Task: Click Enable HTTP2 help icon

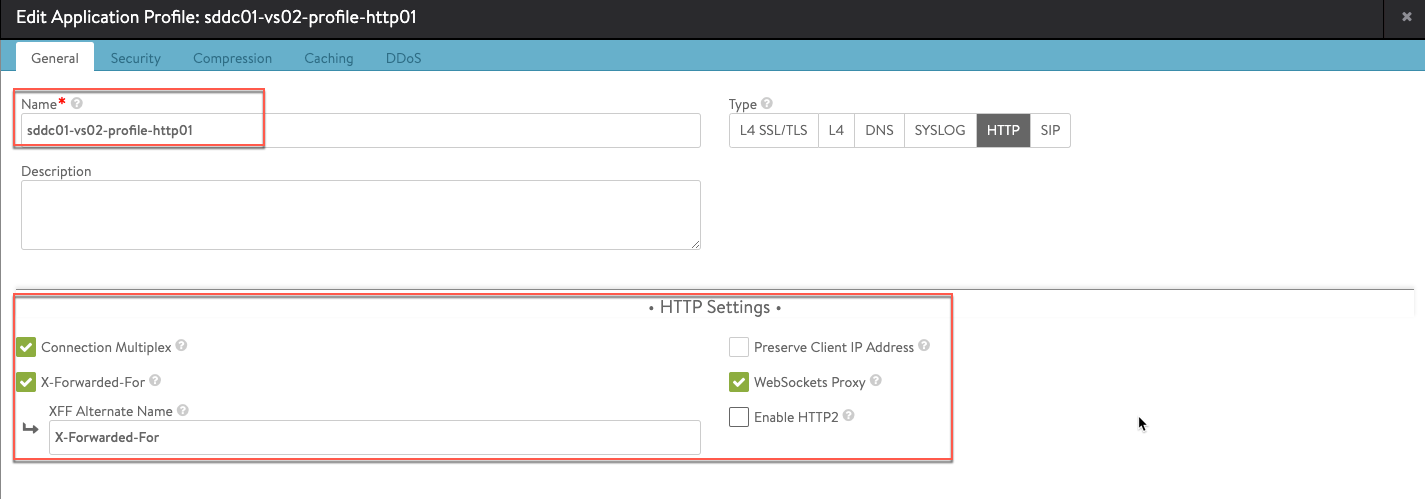Action: click(850, 416)
